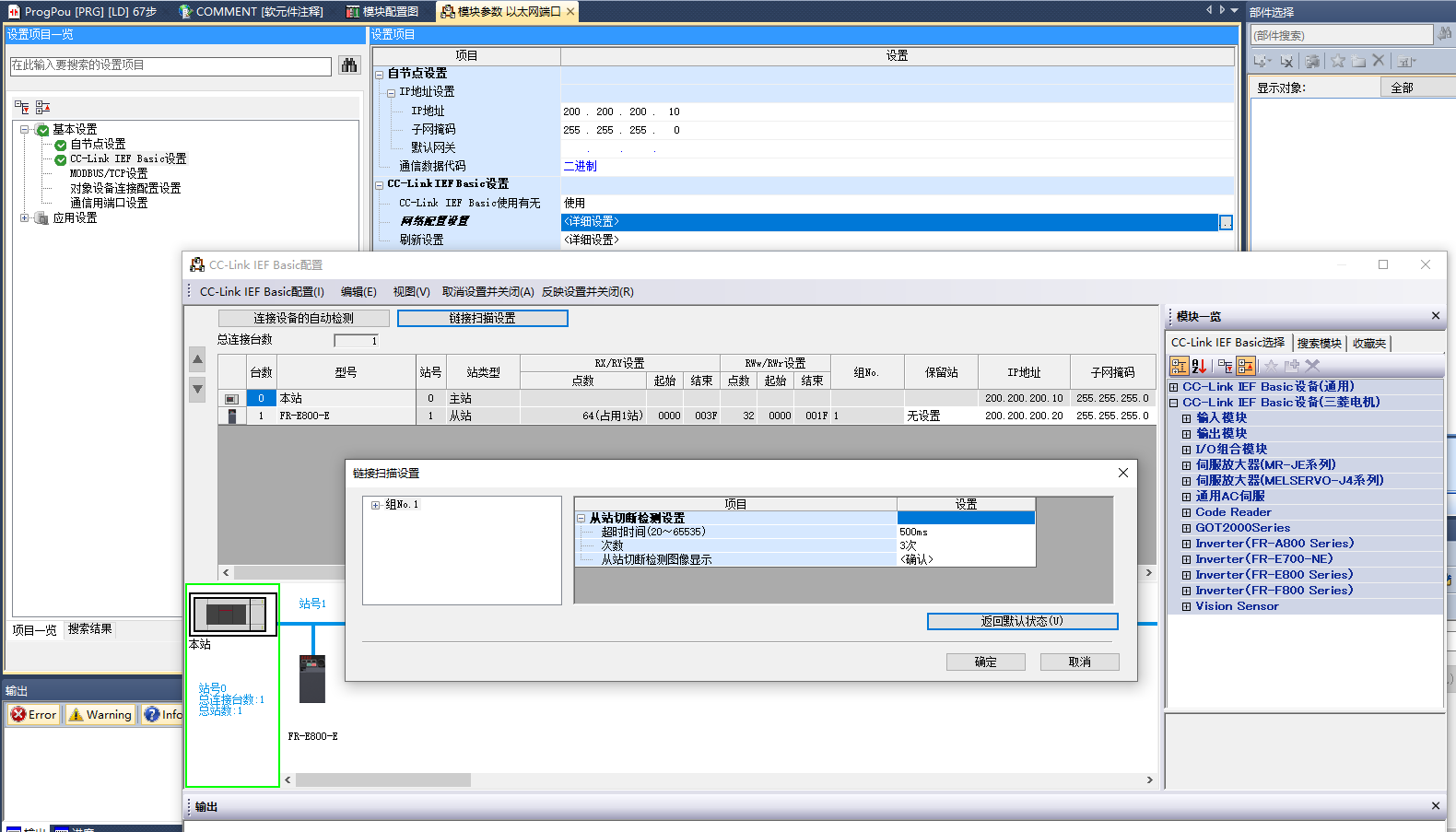Click the A-Z sort icon in 模块一览

click(1199, 366)
